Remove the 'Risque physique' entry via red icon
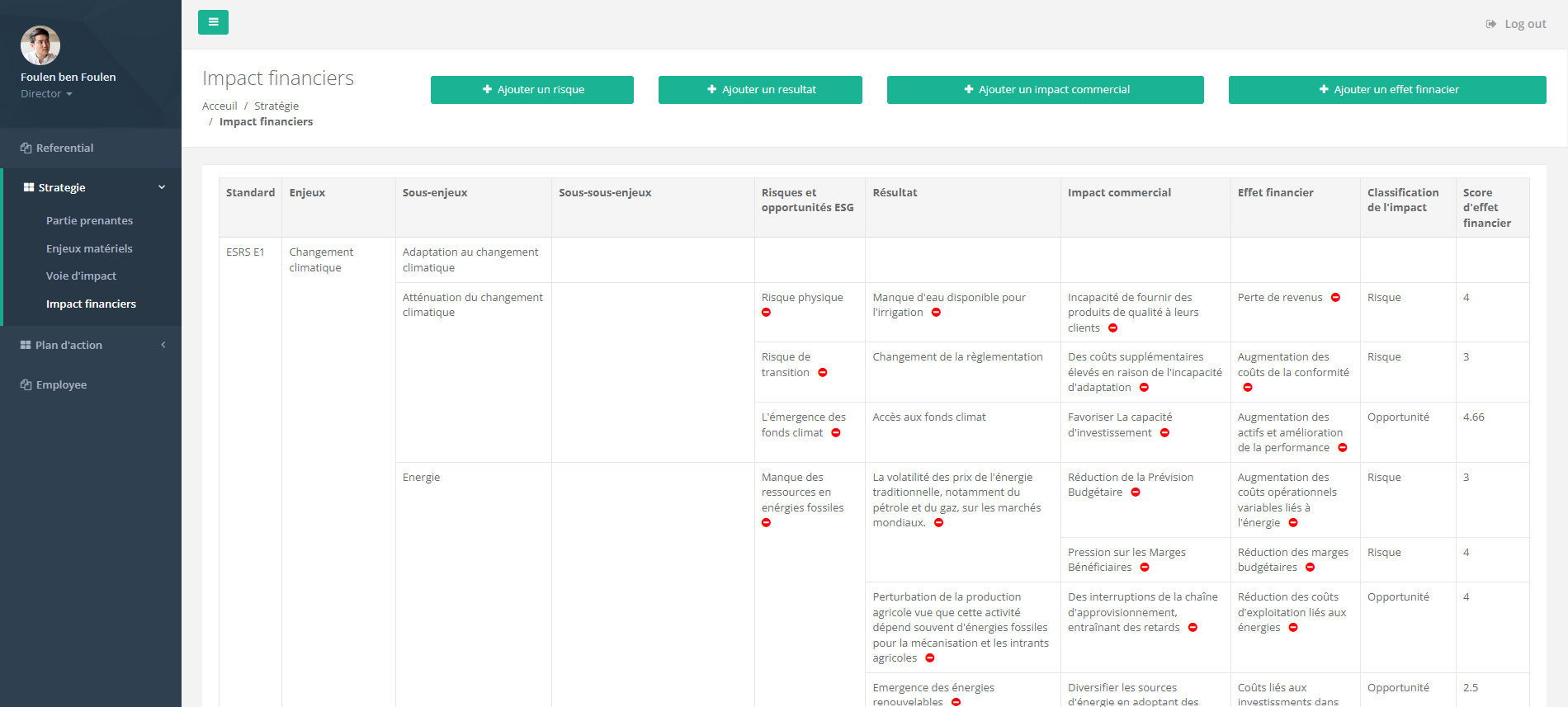The width and height of the screenshot is (1568, 707). point(766,313)
